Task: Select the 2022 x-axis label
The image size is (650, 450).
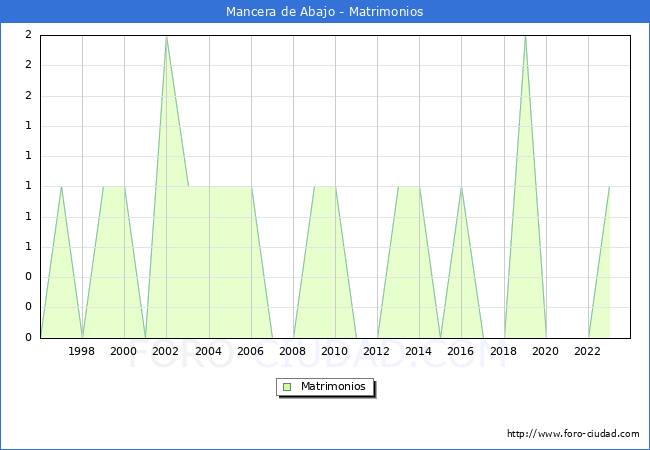Action: pyautogui.click(x=588, y=351)
